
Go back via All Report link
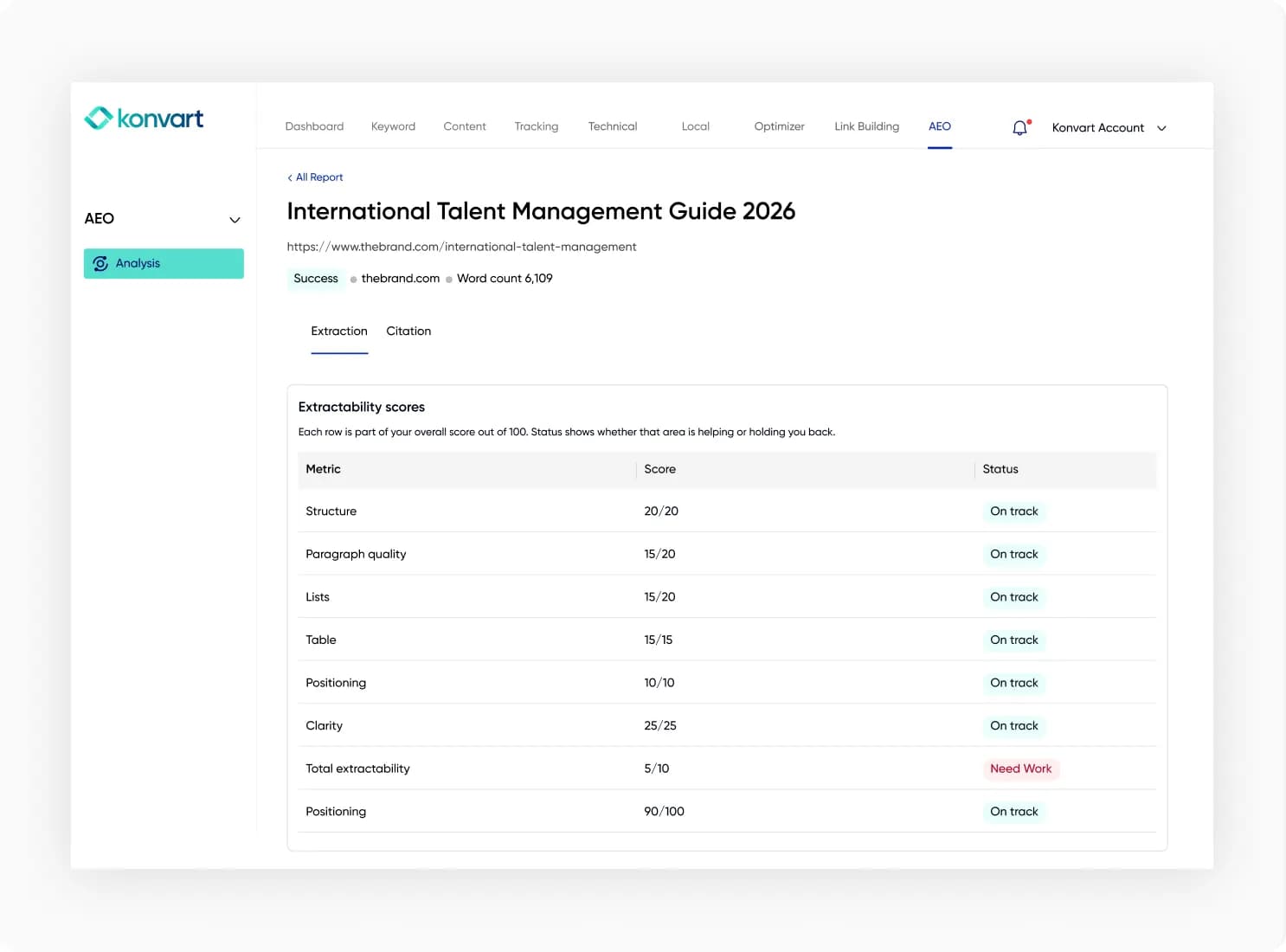pyautogui.click(x=315, y=177)
